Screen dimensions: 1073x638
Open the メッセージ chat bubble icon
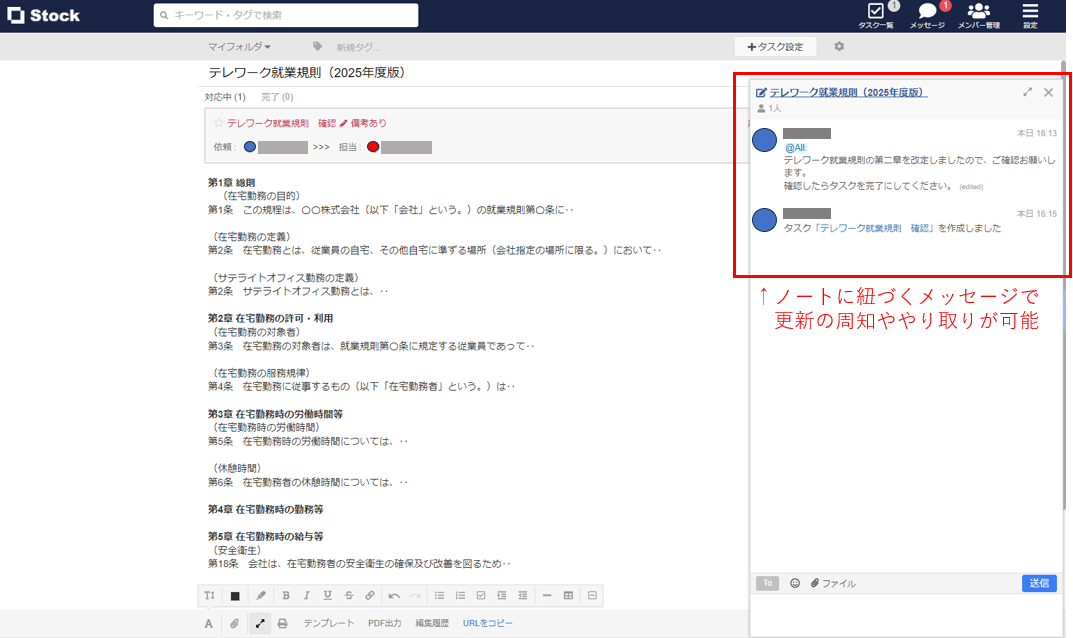927,12
